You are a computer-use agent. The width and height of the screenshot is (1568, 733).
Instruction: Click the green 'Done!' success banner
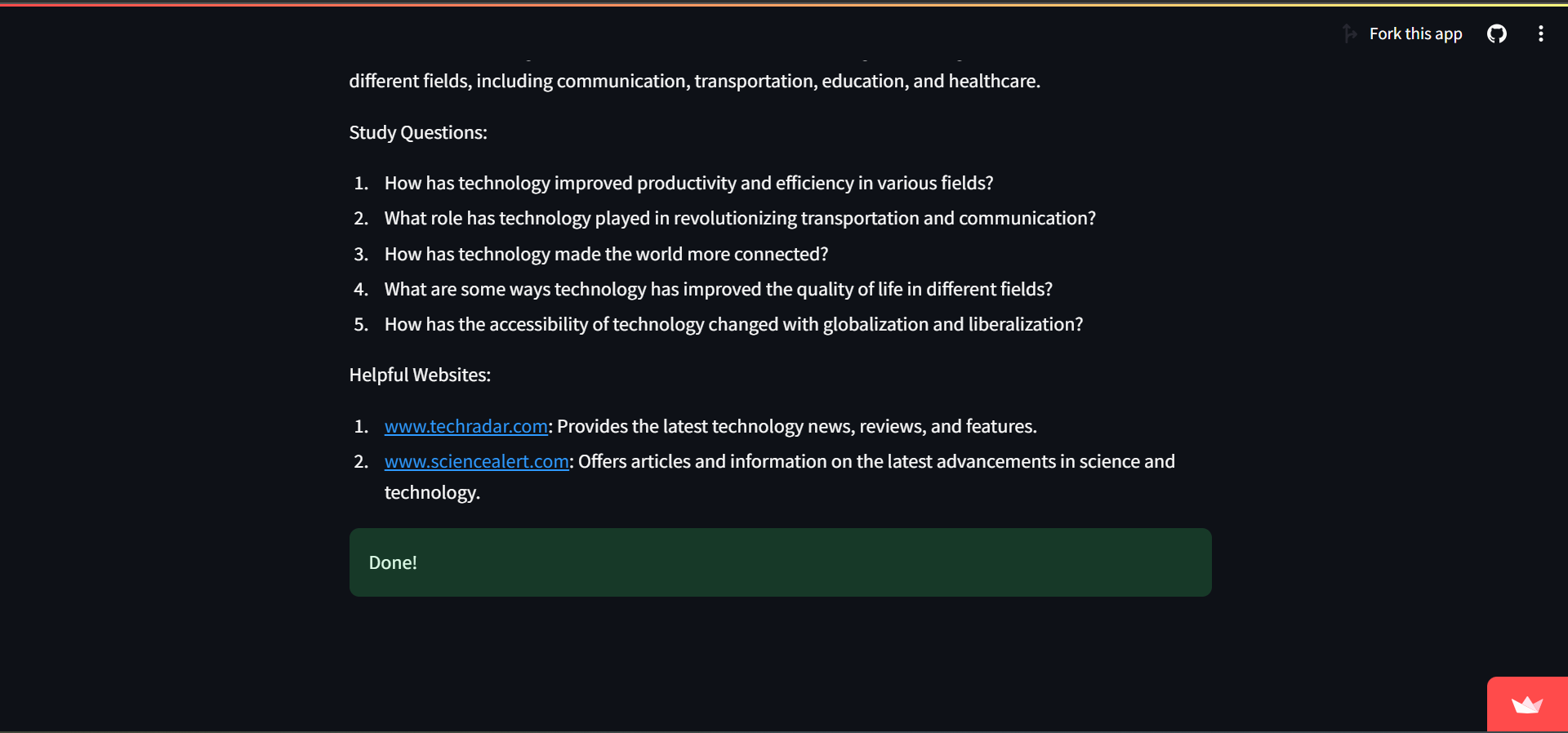tap(780, 562)
